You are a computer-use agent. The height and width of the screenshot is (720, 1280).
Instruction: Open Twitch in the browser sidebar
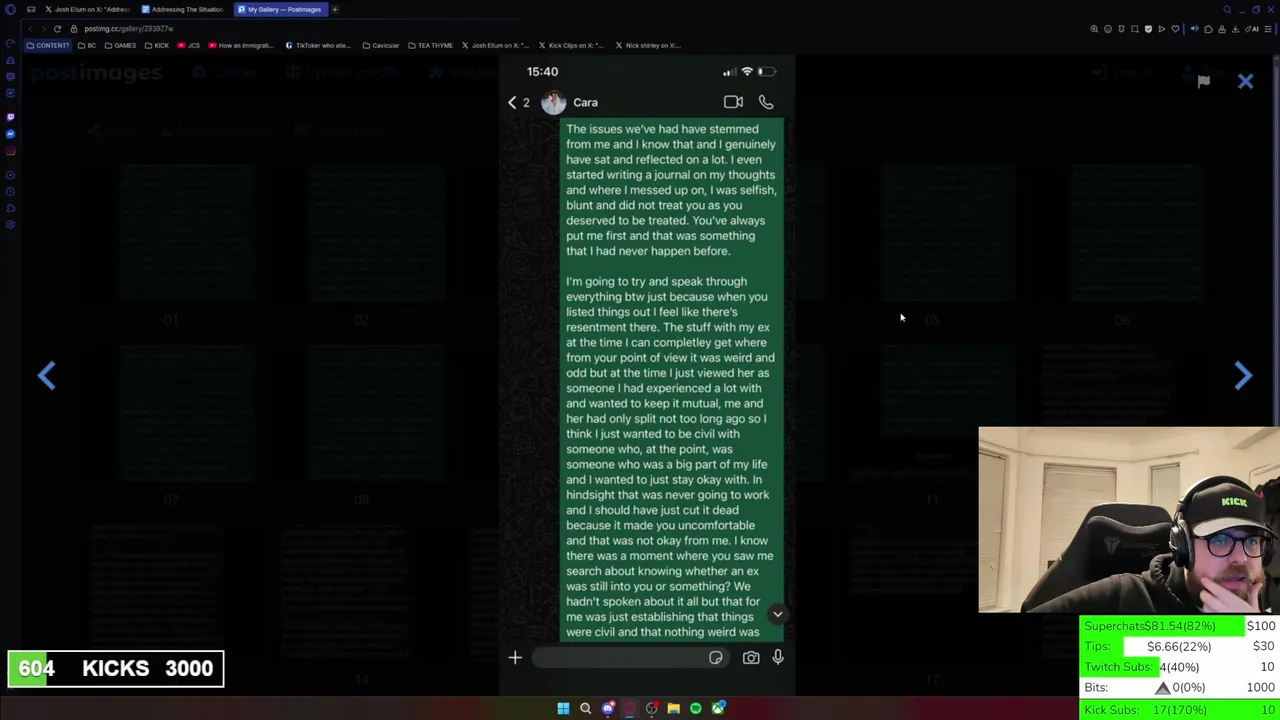[10, 117]
